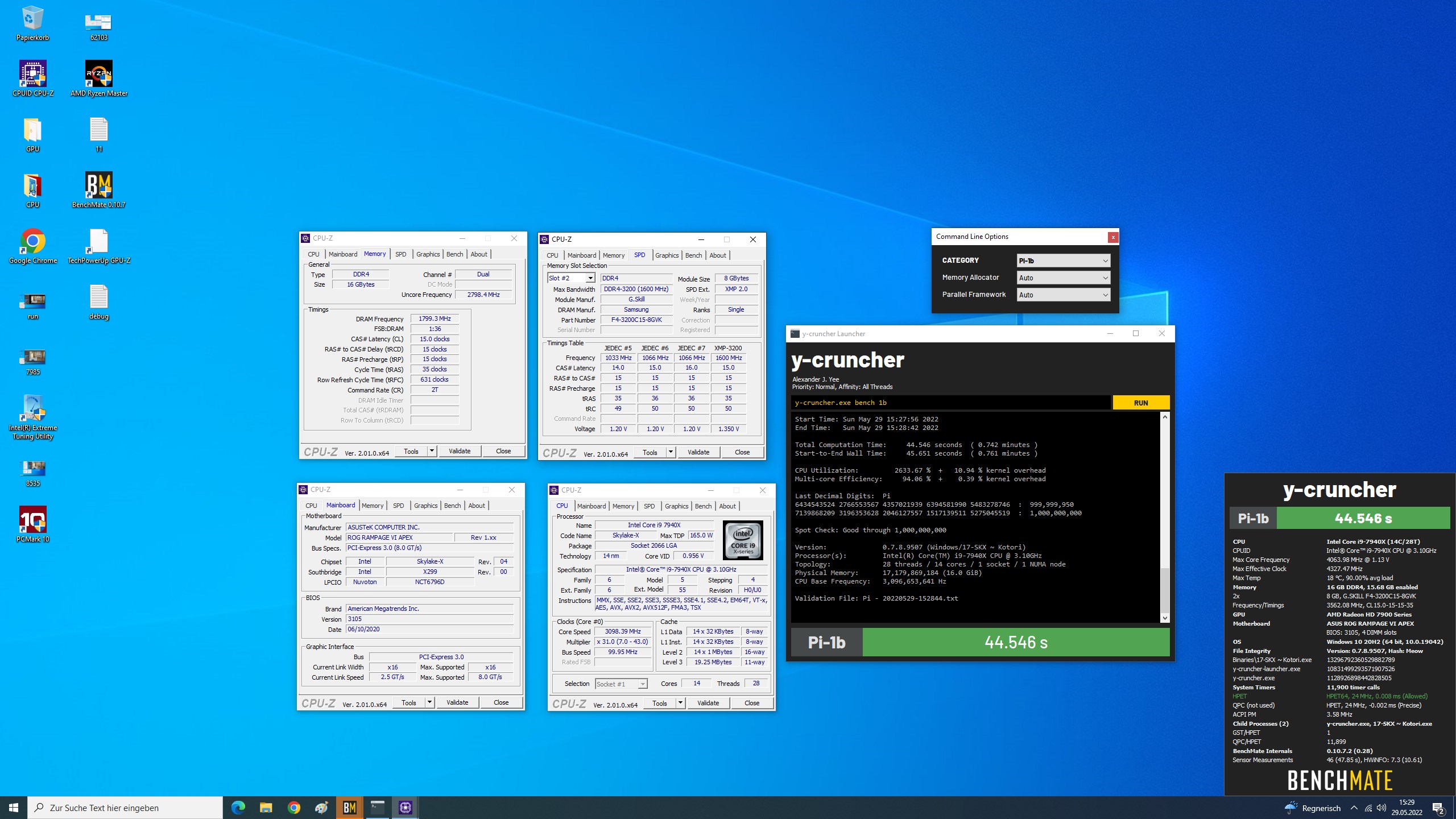Click the y-cruncher command line input field
The height and width of the screenshot is (819, 1456).
coord(950,403)
